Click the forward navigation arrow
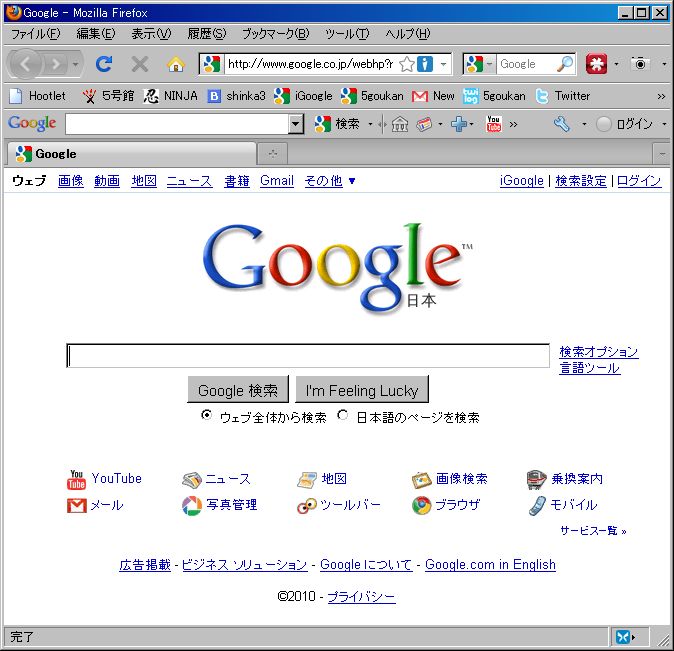Image resolution: width=674 pixels, height=651 pixels. coord(56,64)
